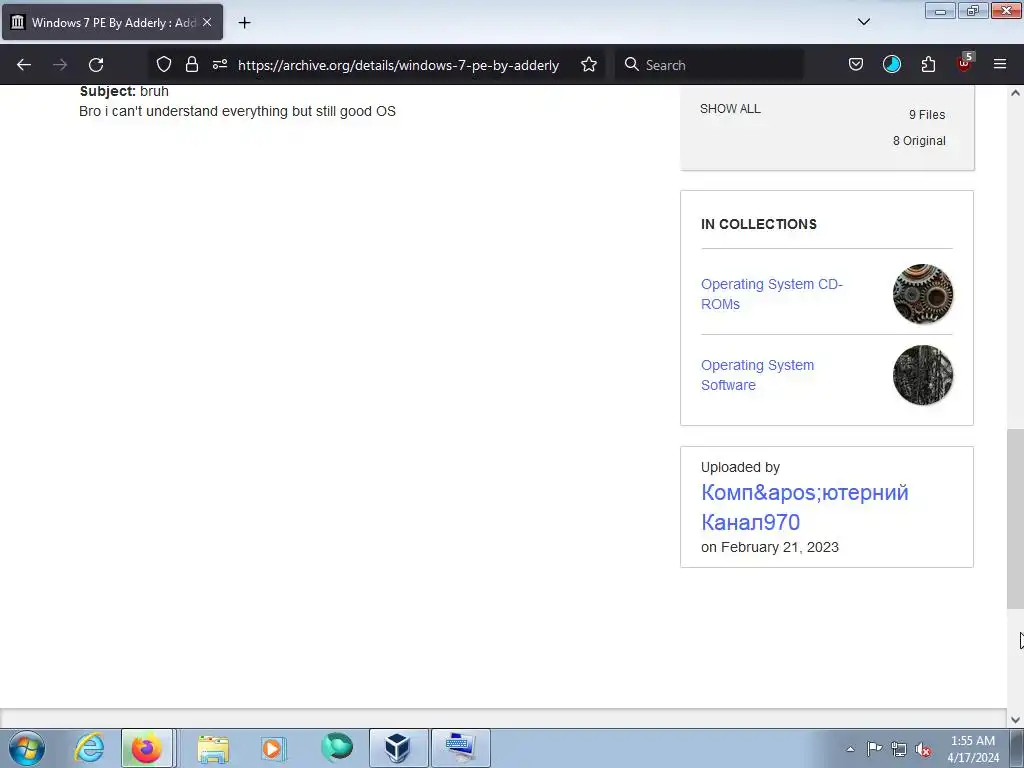The width and height of the screenshot is (1024, 768).
Task: Reload the current page
Action: pyautogui.click(x=96, y=65)
